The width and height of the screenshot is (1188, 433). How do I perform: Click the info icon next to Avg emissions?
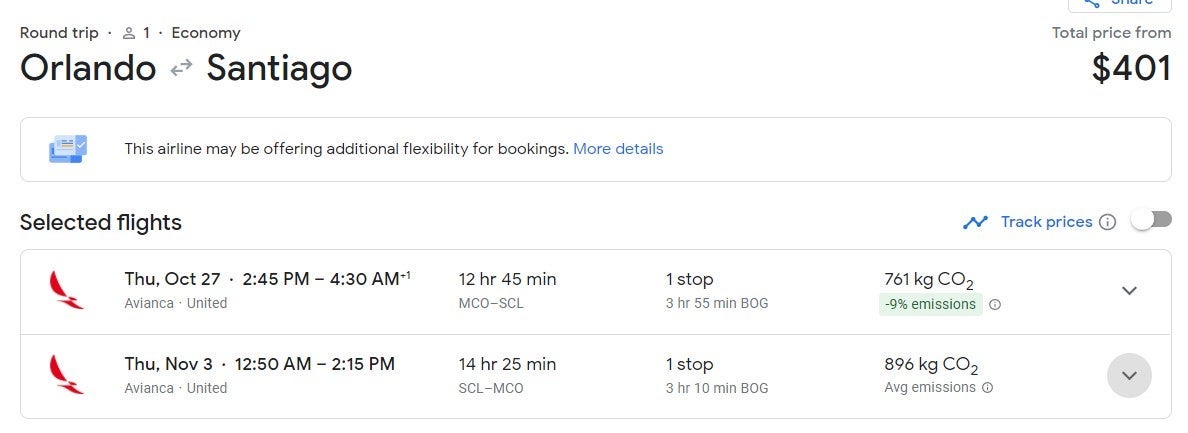point(988,388)
